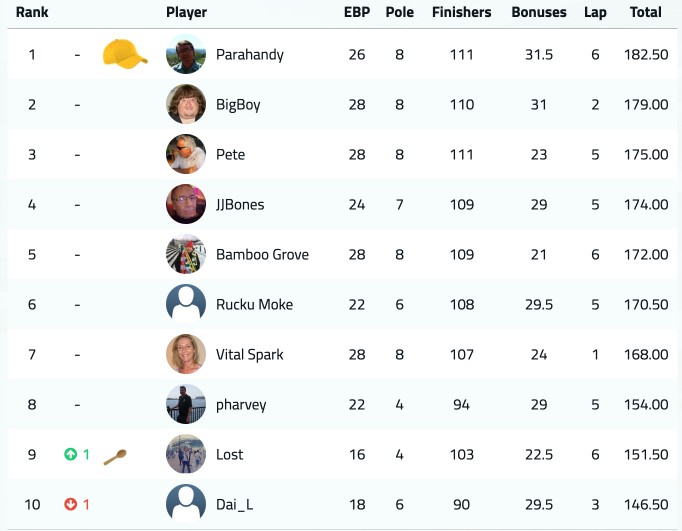
Task: Click the Bonuses column header
Action: pos(539,12)
